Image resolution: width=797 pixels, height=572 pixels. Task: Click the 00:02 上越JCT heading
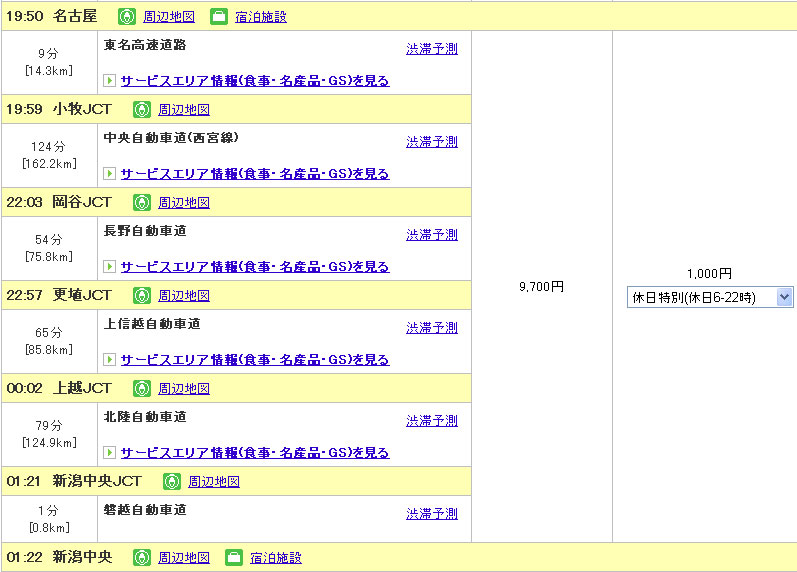[59, 388]
